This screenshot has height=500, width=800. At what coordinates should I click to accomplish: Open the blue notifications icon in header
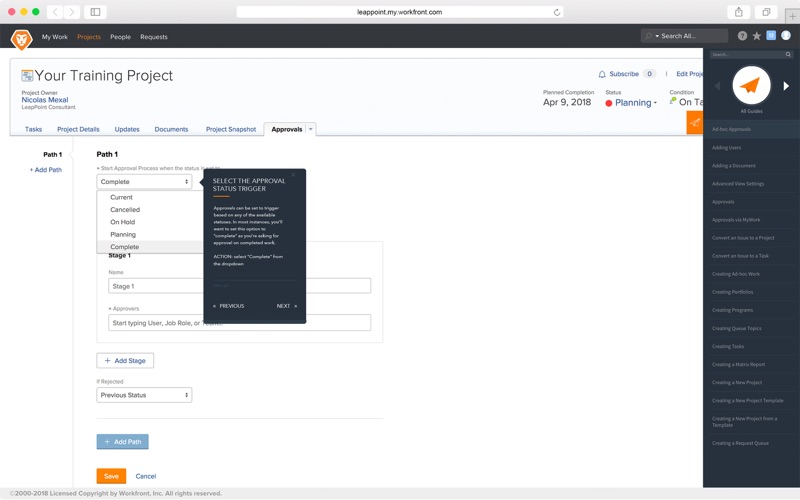[771, 35]
